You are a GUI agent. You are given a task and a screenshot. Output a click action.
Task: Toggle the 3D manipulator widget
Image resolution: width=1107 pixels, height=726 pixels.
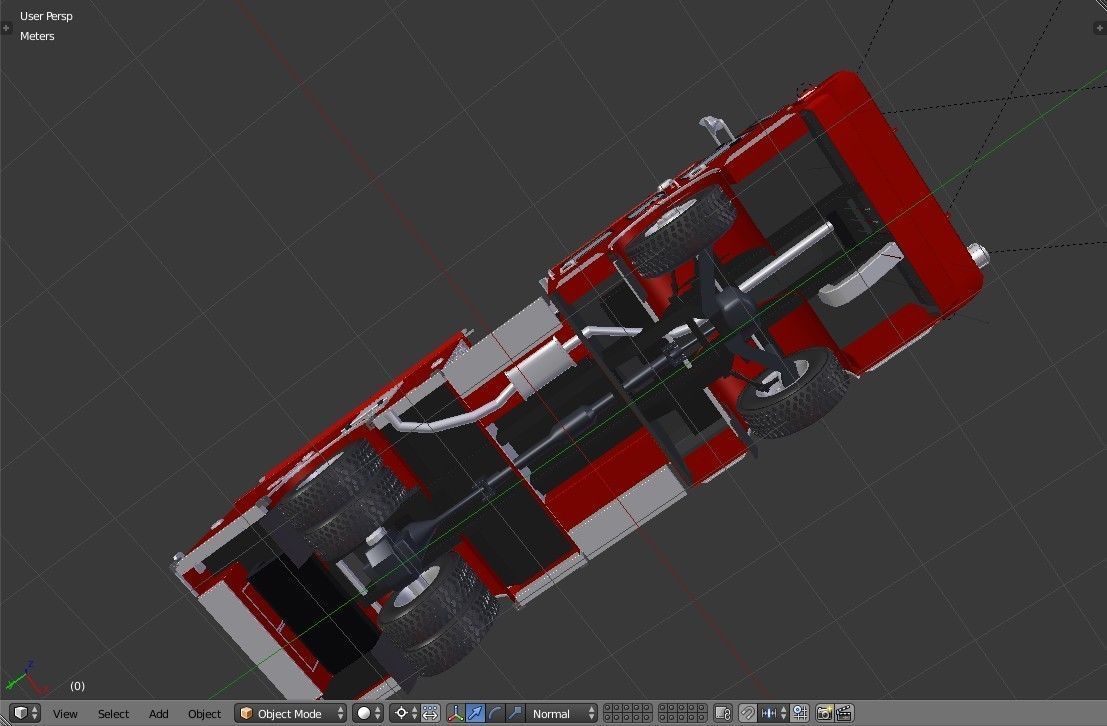pos(455,713)
